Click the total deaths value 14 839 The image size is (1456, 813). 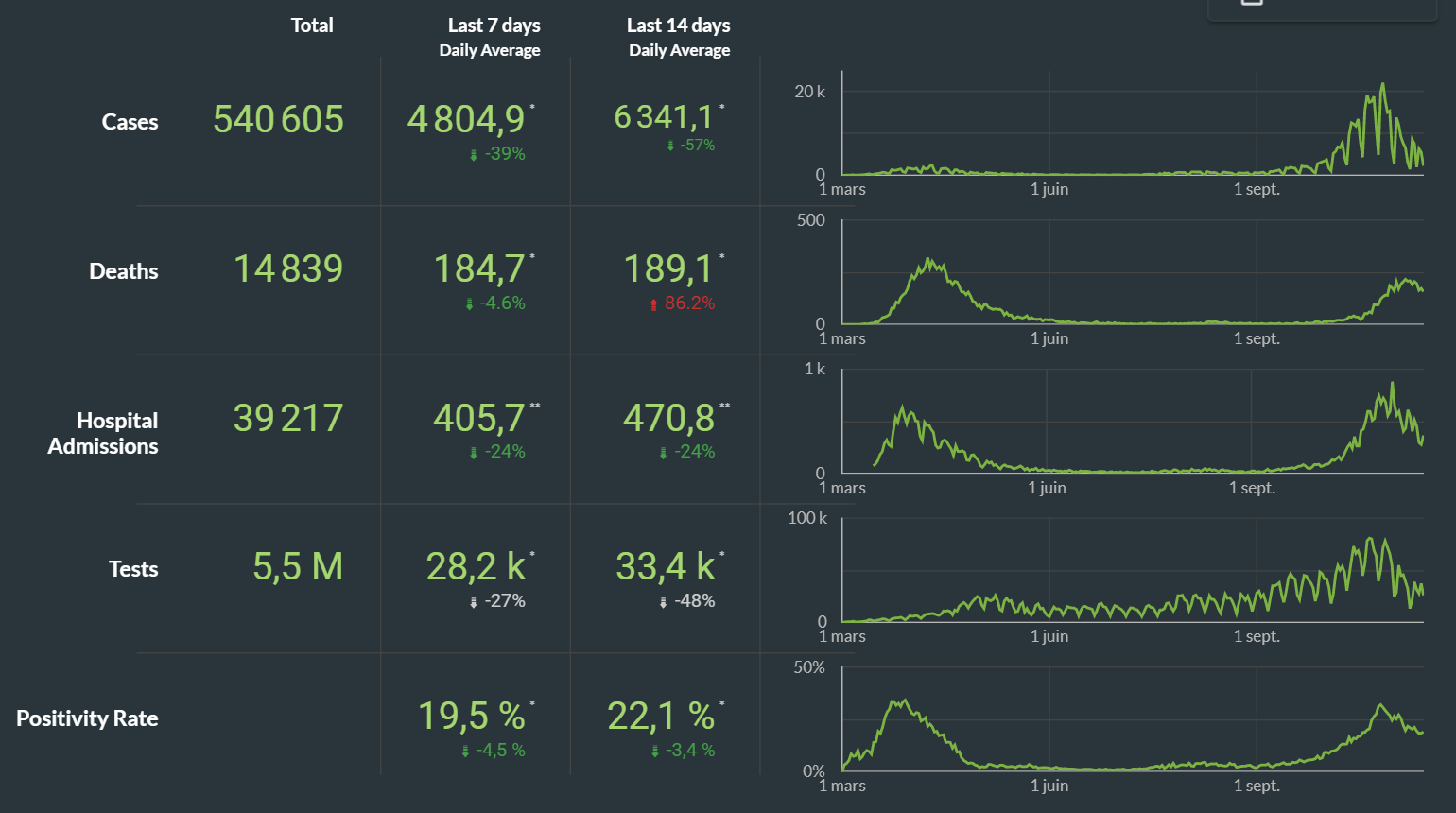[287, 268]
